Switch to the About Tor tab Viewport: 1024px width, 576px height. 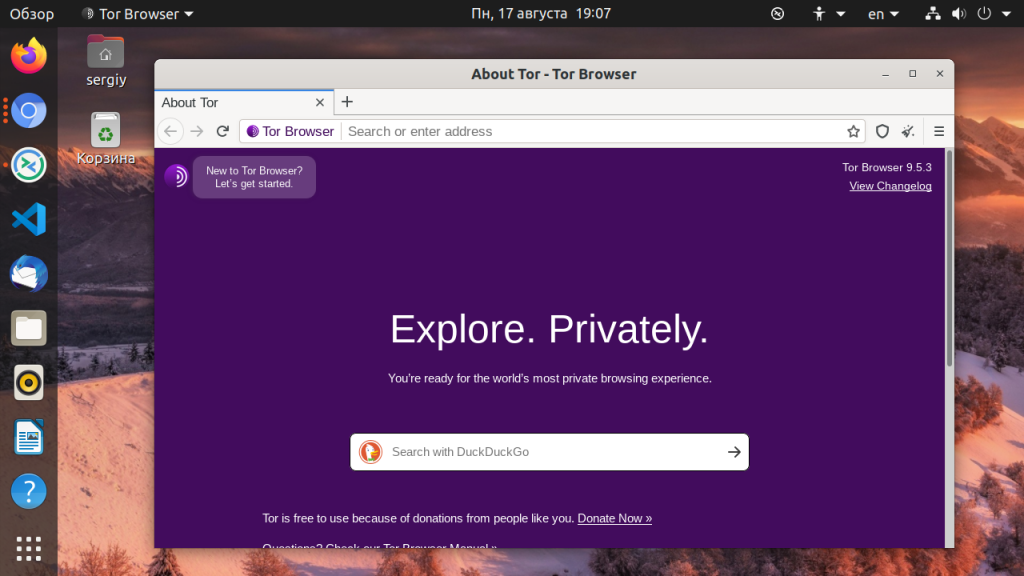(x=230, y=102)
